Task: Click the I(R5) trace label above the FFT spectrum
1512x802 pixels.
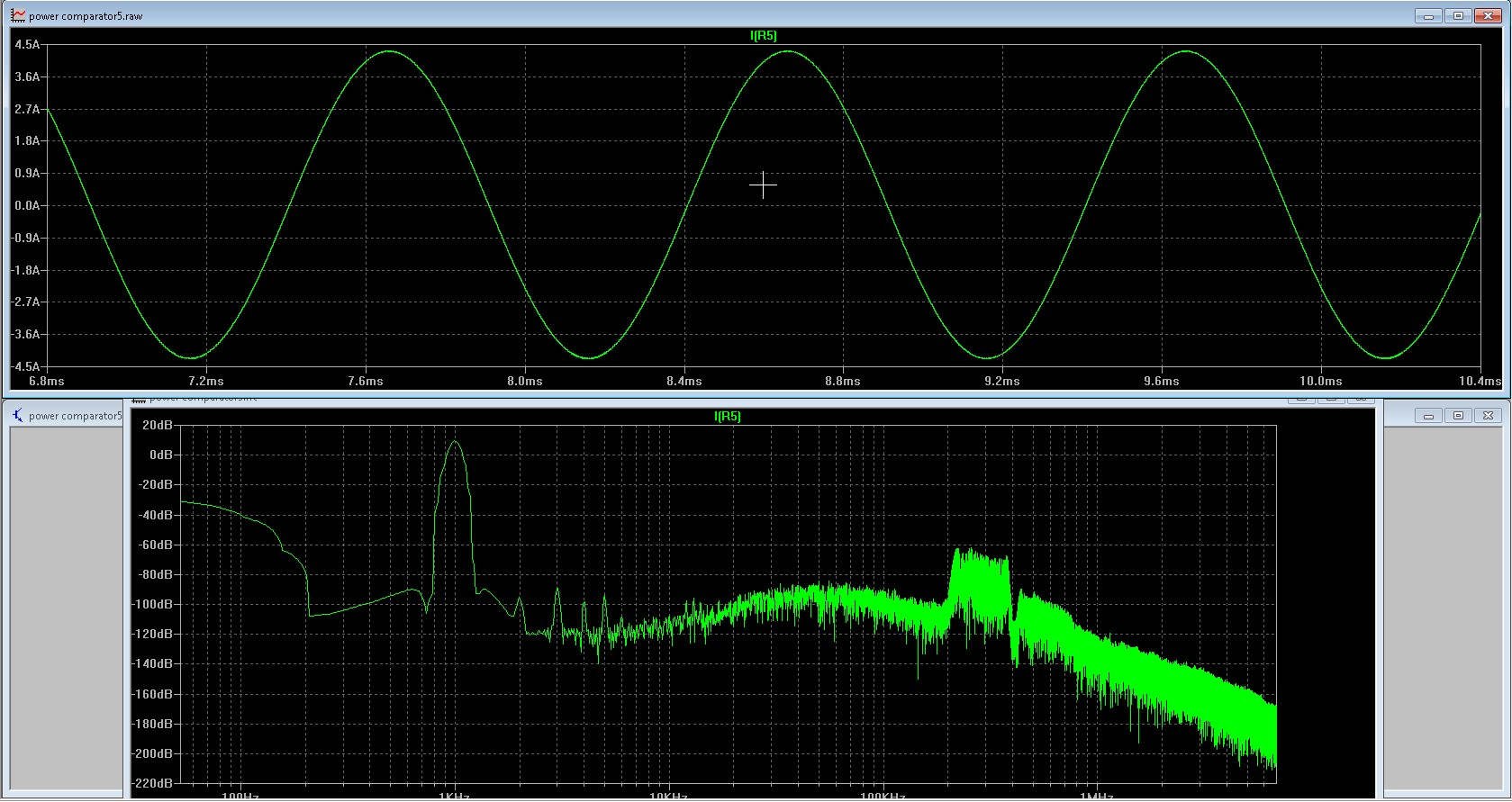Action: [728, 416]
